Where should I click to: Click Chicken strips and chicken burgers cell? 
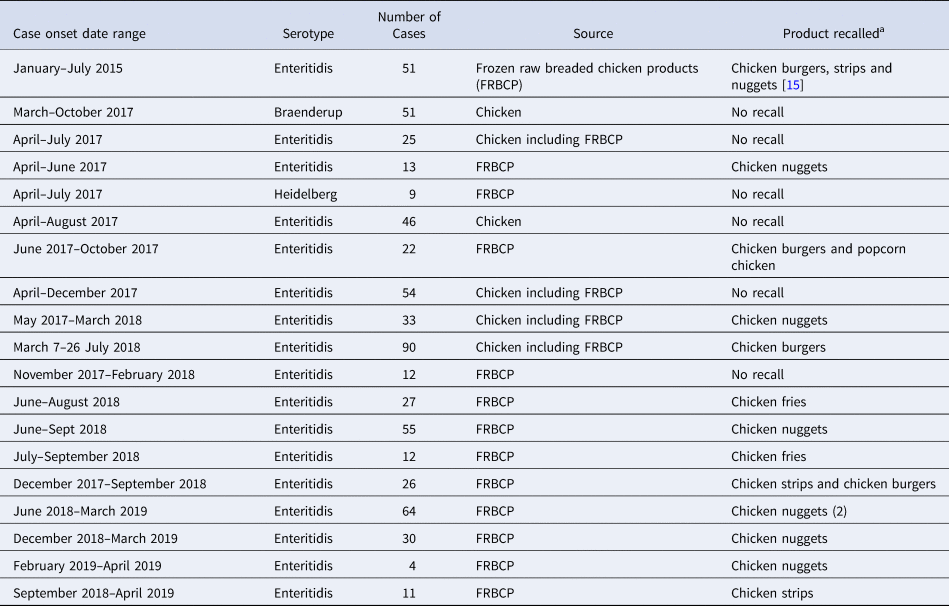point(833,484)
